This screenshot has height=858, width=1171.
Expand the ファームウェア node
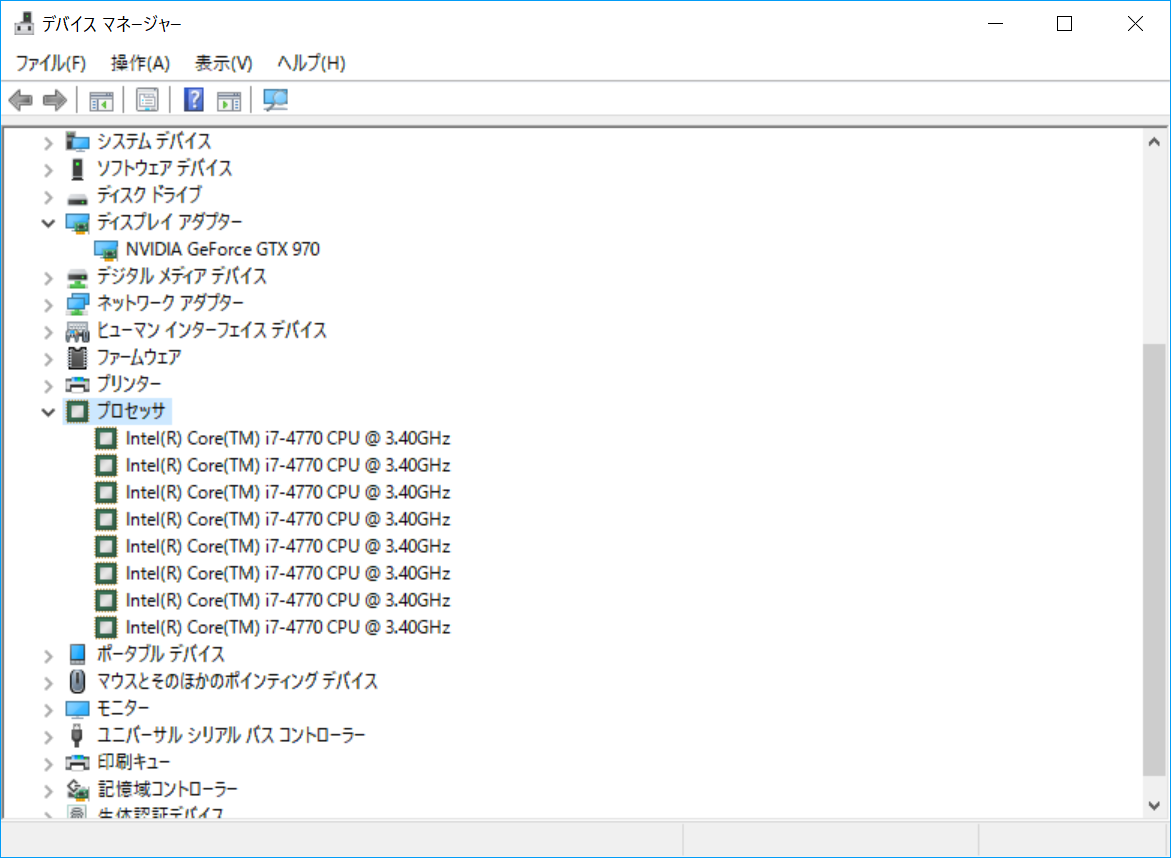pyautogui.click(x=49, y=359)
